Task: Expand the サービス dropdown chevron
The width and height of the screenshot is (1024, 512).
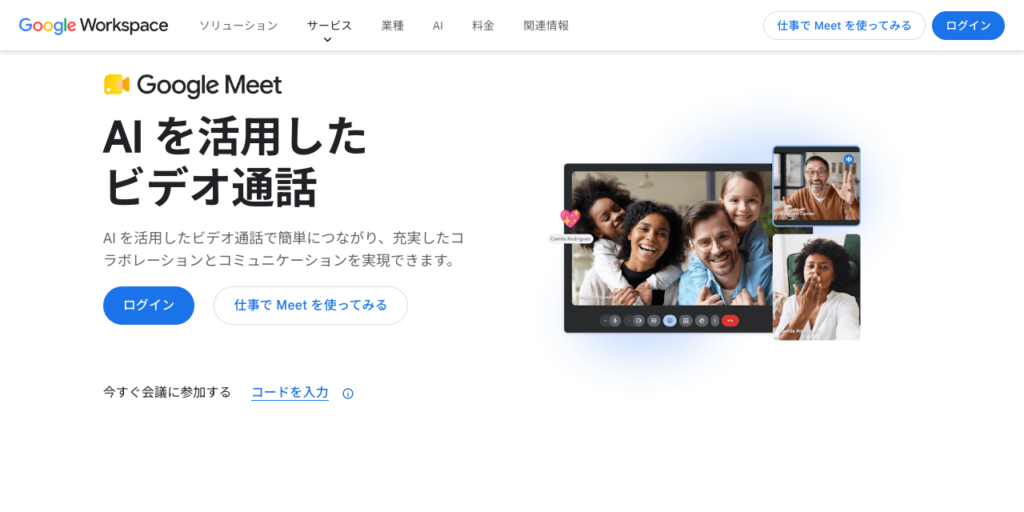Action: pyautogui.click(x=328, y=40)
